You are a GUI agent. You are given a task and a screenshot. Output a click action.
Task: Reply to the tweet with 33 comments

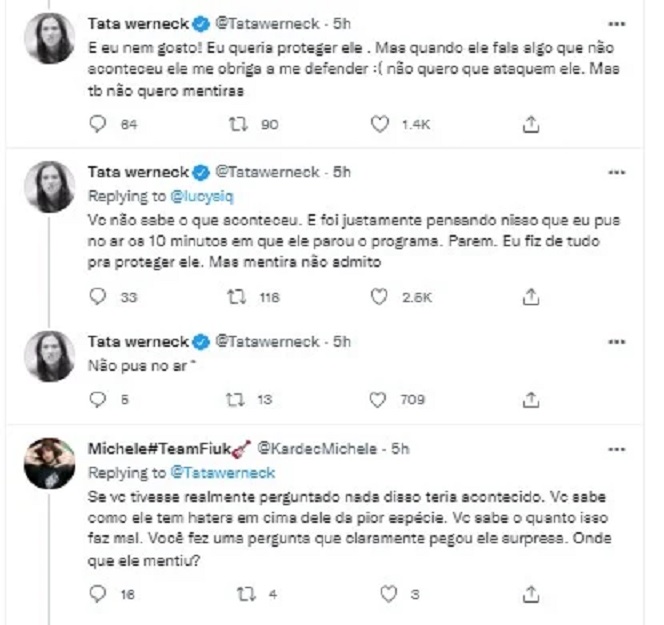[x=97, y=297]
